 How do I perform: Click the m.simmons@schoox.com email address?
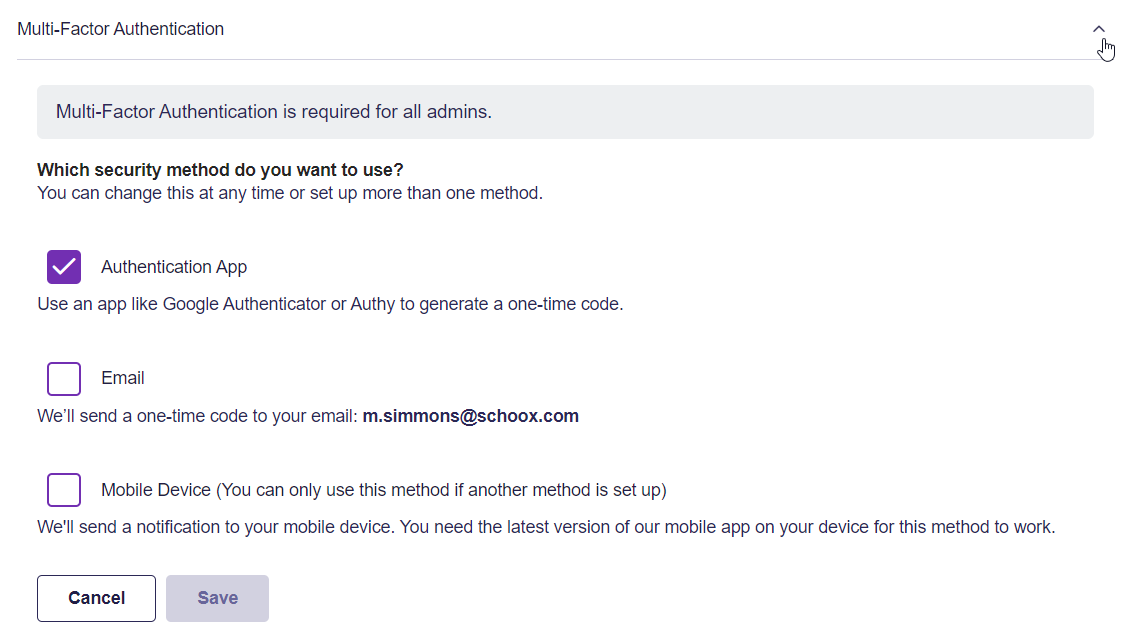470,416
